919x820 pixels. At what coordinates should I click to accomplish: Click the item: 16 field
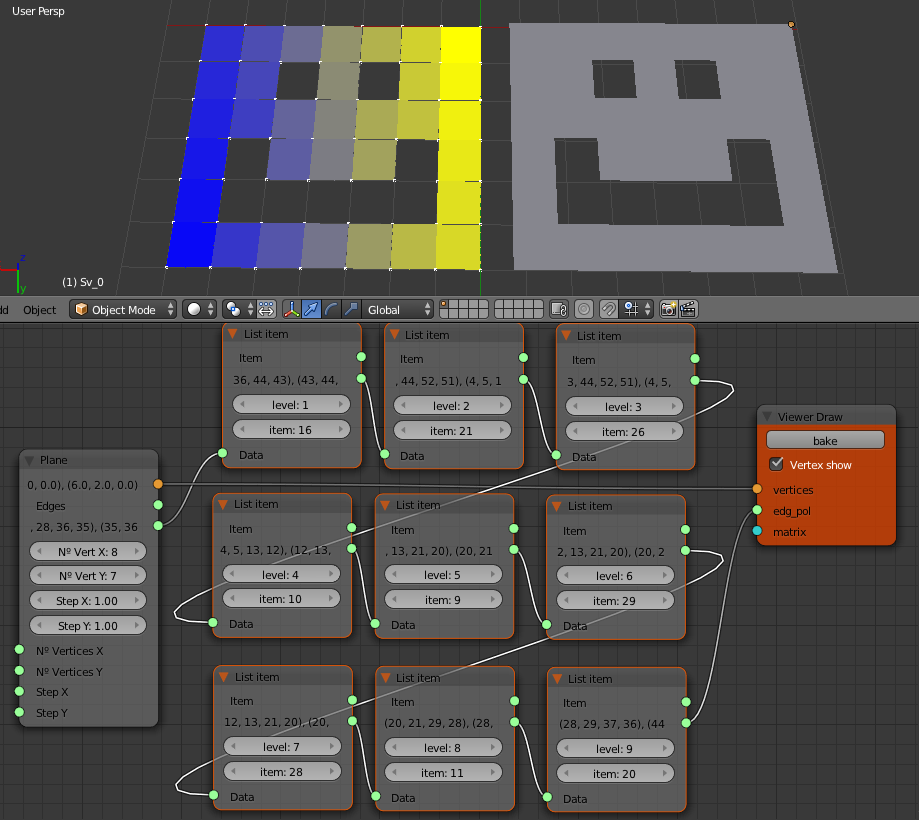[x=291, y=430]
